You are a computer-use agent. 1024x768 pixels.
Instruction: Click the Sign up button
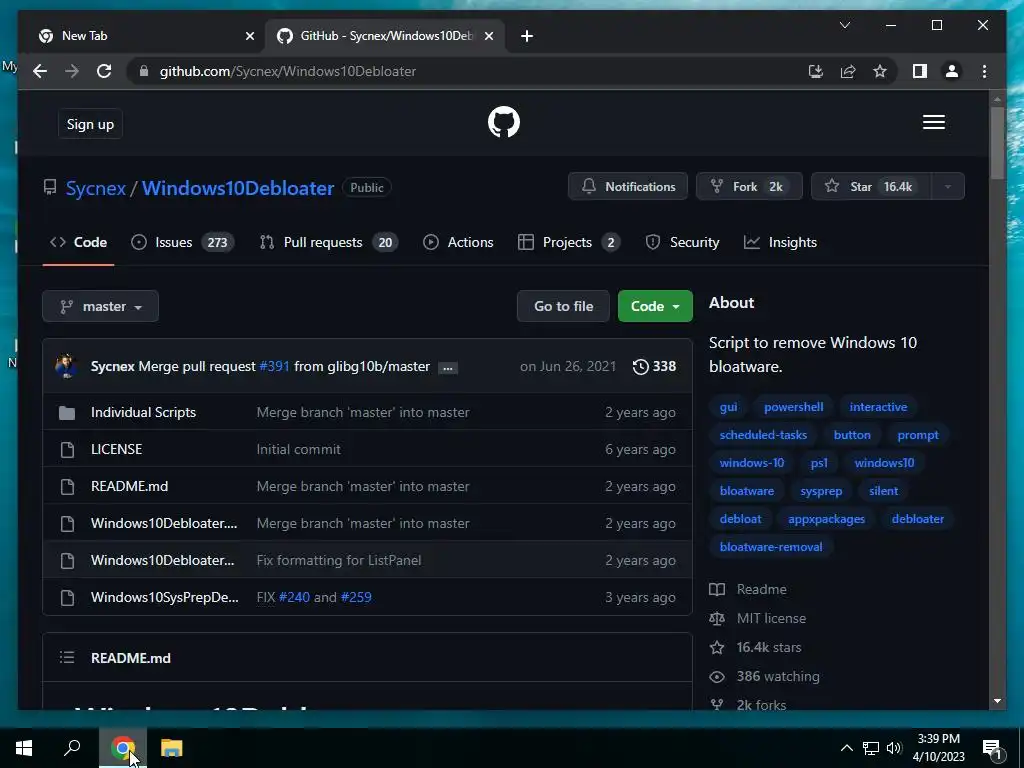point(90,124)
